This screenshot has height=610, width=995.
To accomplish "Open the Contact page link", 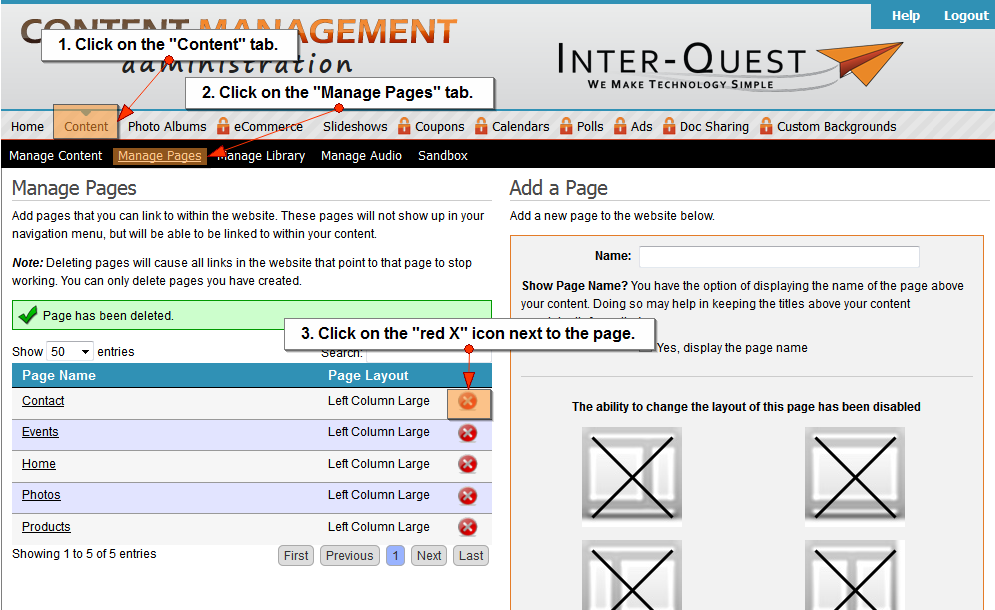I will [43, 401].
